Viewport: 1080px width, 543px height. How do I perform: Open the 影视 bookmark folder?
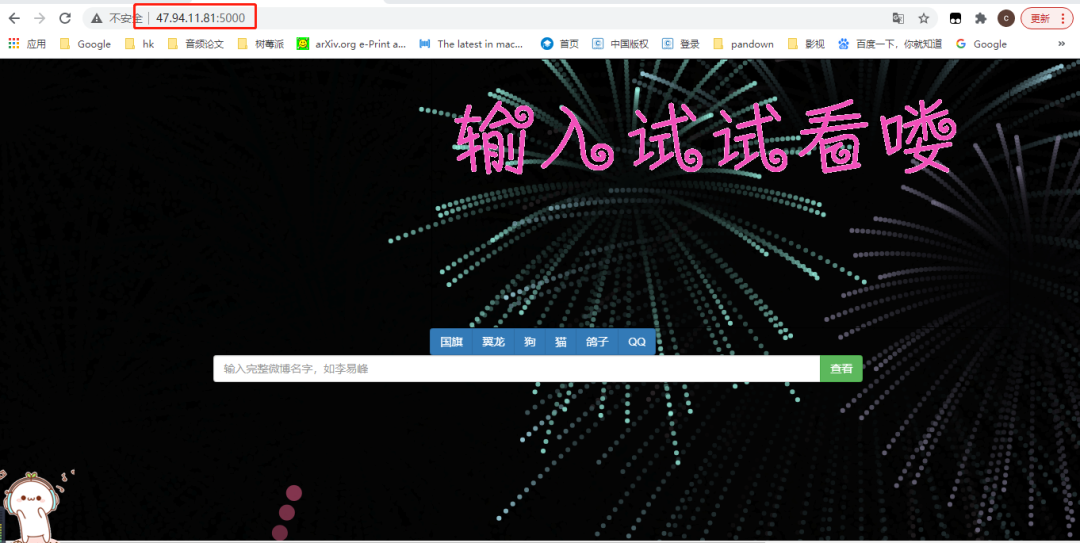(x=807, y=44)
